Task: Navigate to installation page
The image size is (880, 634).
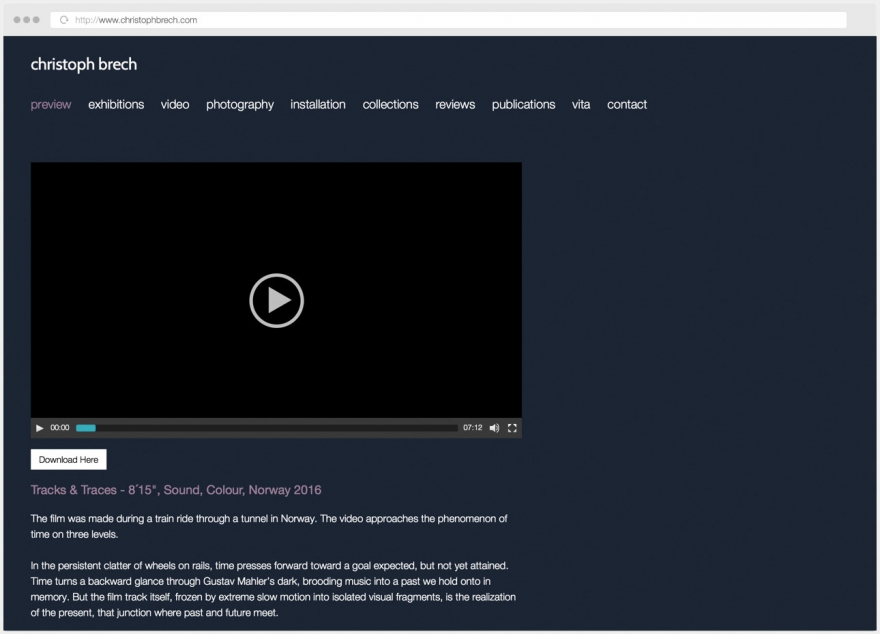Action: [x=318, y=104]
